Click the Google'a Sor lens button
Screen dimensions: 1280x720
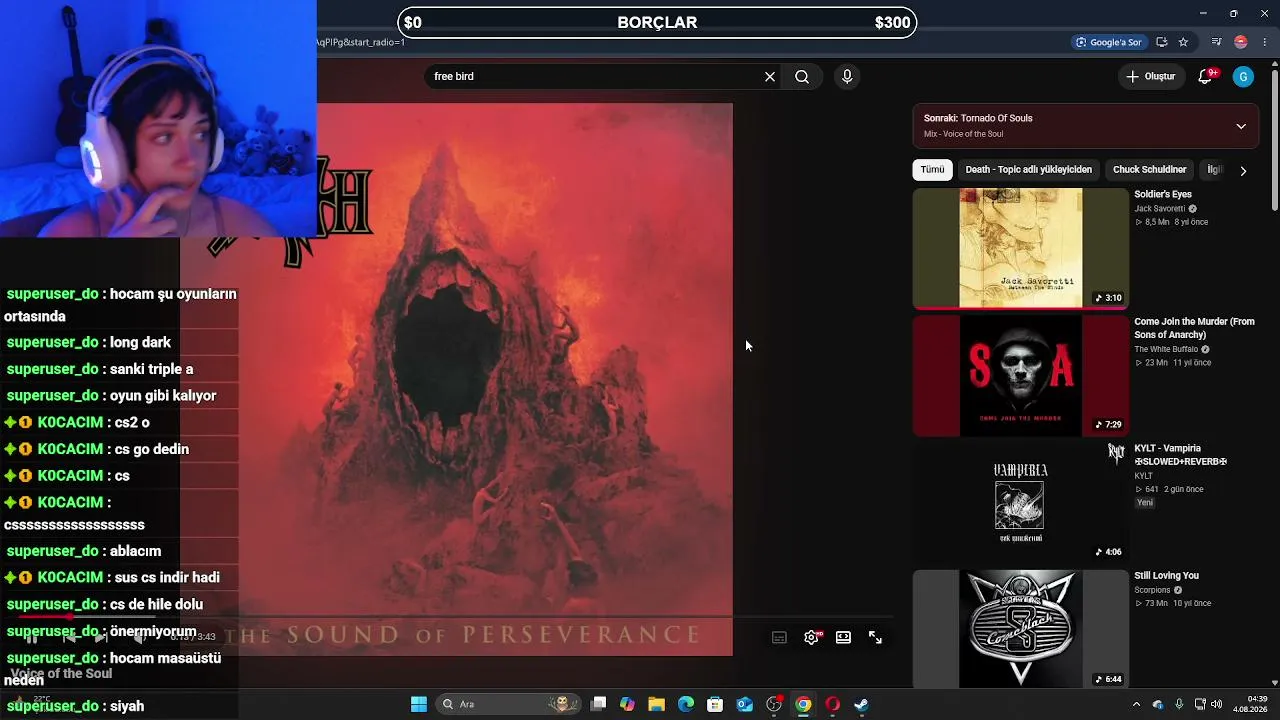[x=1108, y=42]
